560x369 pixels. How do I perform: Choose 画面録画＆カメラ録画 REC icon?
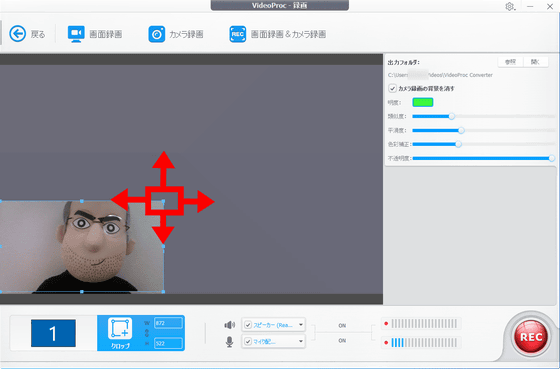pyautogui.click(x=238, y=34)
